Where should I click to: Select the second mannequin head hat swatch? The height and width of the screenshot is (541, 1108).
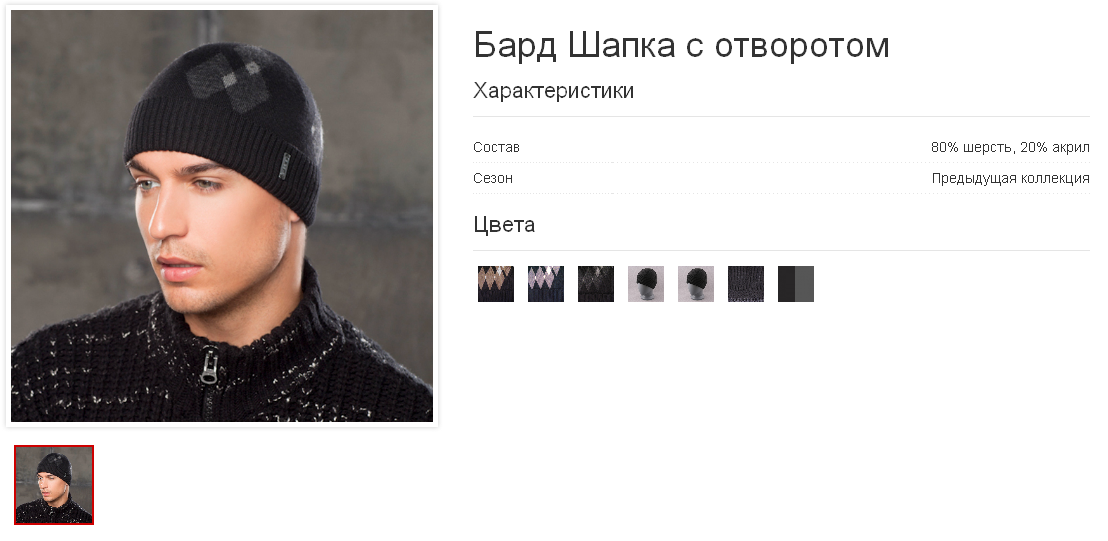tap(696, 284)
